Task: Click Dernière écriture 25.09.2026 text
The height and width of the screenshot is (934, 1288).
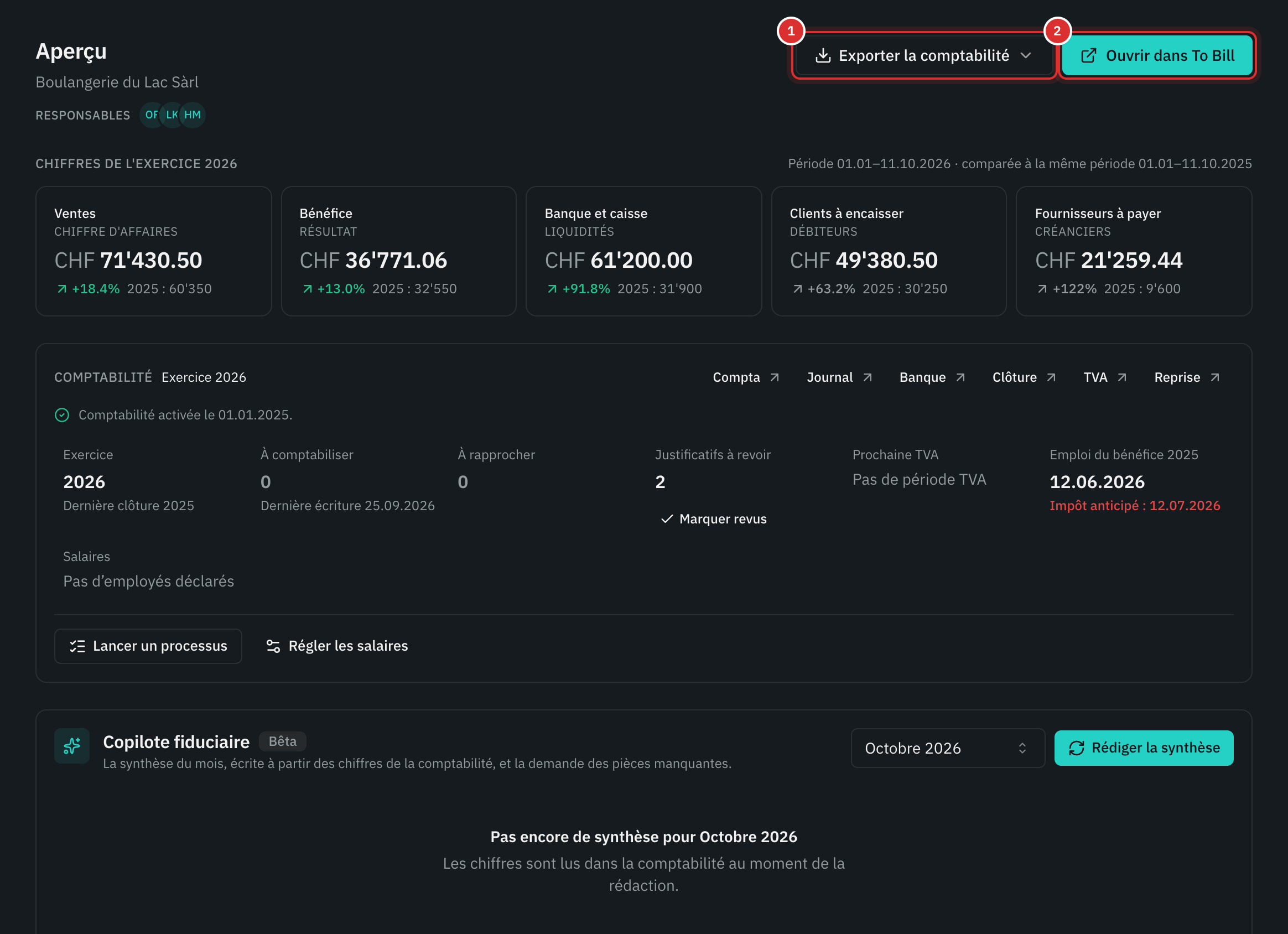Action: point(347,506)
